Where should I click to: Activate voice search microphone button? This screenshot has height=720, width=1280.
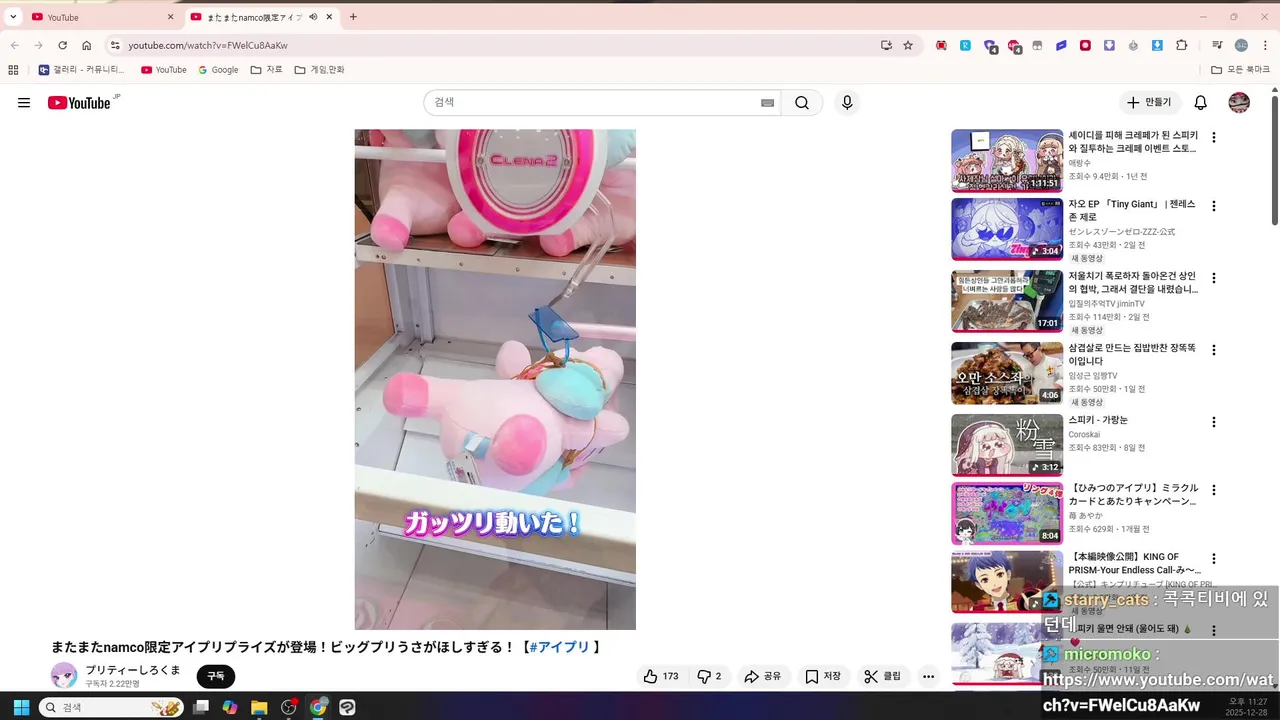click(x=847, y=103)
